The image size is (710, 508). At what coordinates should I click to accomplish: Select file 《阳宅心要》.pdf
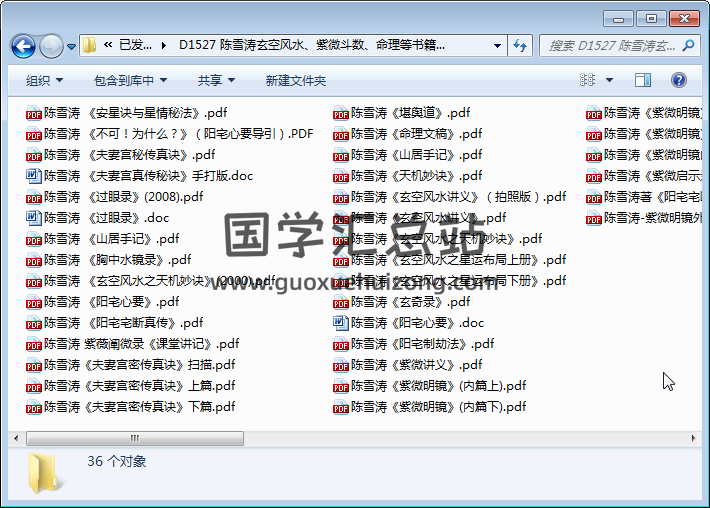[103, 302]
